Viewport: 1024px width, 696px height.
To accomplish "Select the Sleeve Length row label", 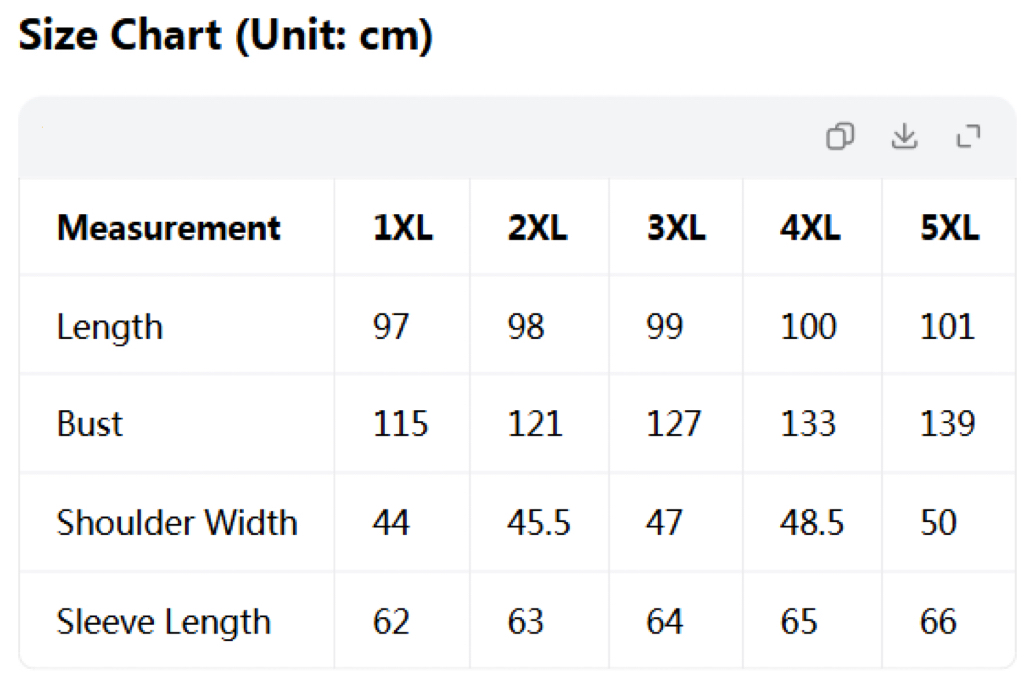I will 163,622.
